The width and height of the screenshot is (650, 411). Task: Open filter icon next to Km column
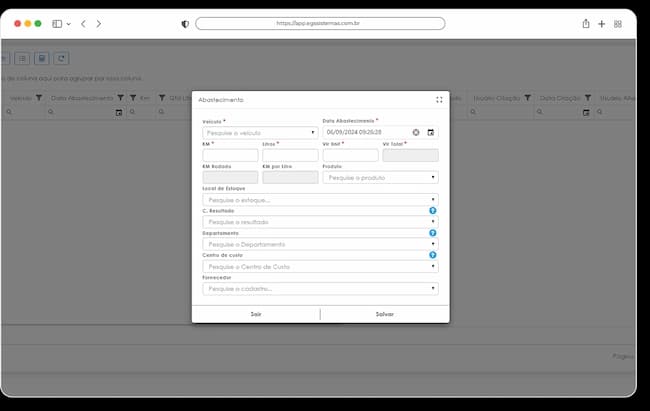click(x=133, y=98)
